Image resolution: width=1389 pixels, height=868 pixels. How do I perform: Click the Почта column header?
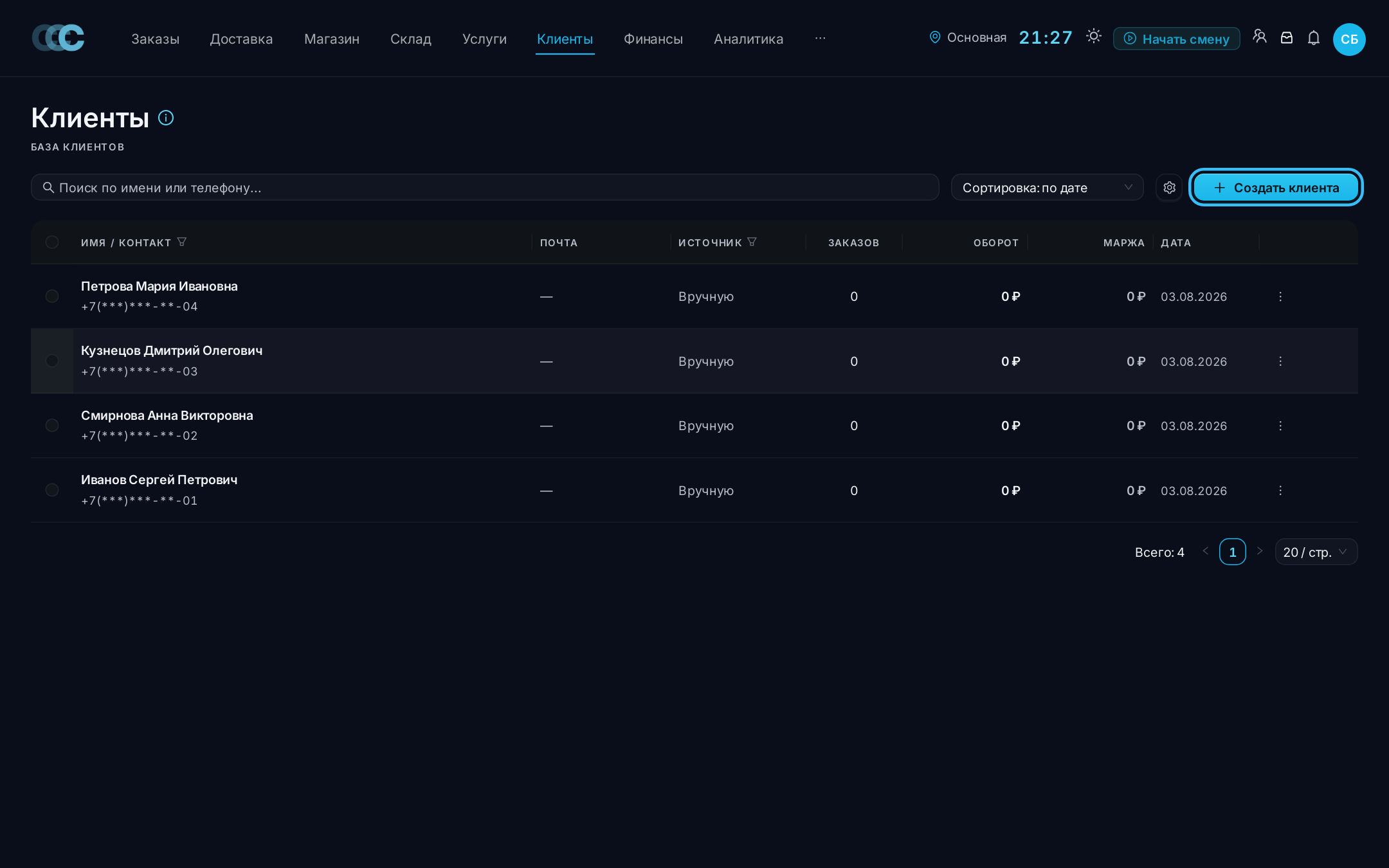(558, 242)
